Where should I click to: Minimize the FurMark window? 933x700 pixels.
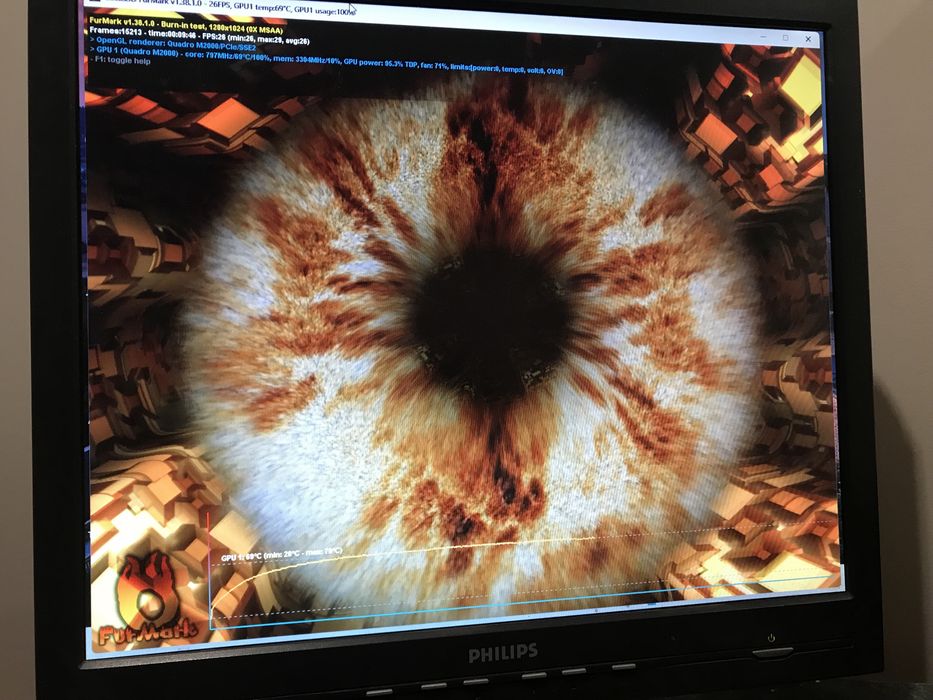763,36
